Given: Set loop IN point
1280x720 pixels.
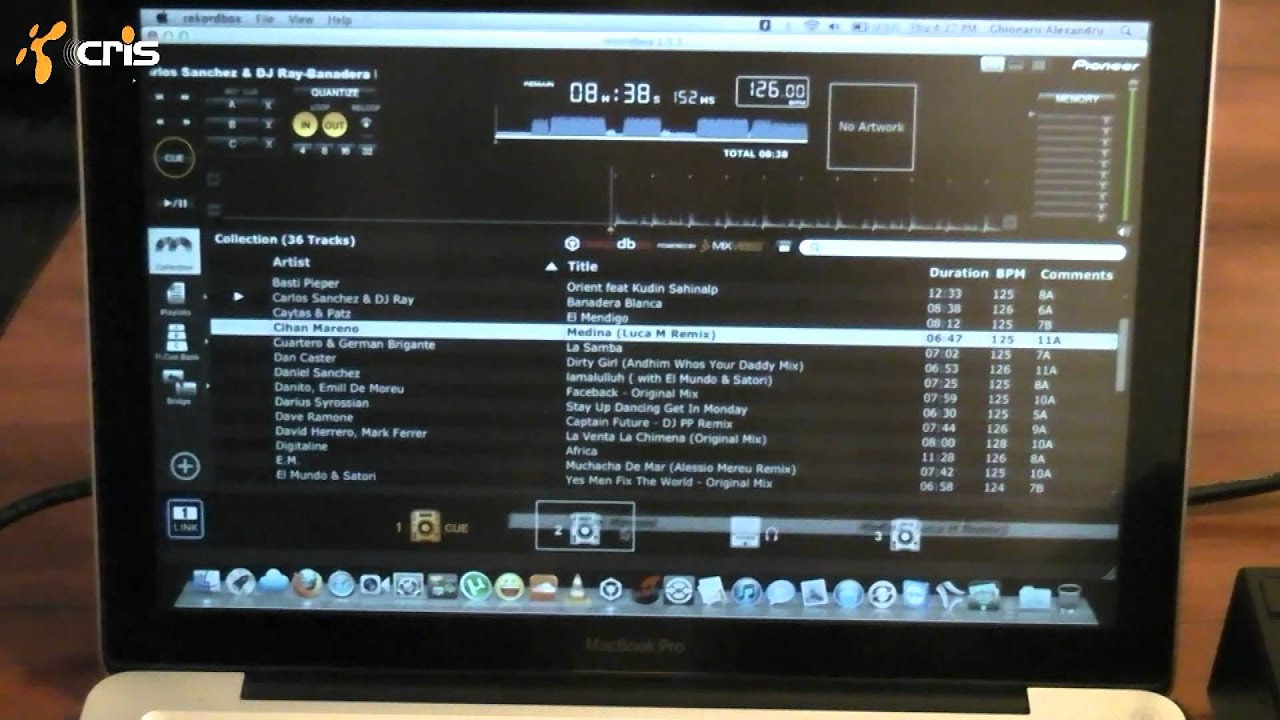Looking at the screenshot, I should (x=303, y=125).
